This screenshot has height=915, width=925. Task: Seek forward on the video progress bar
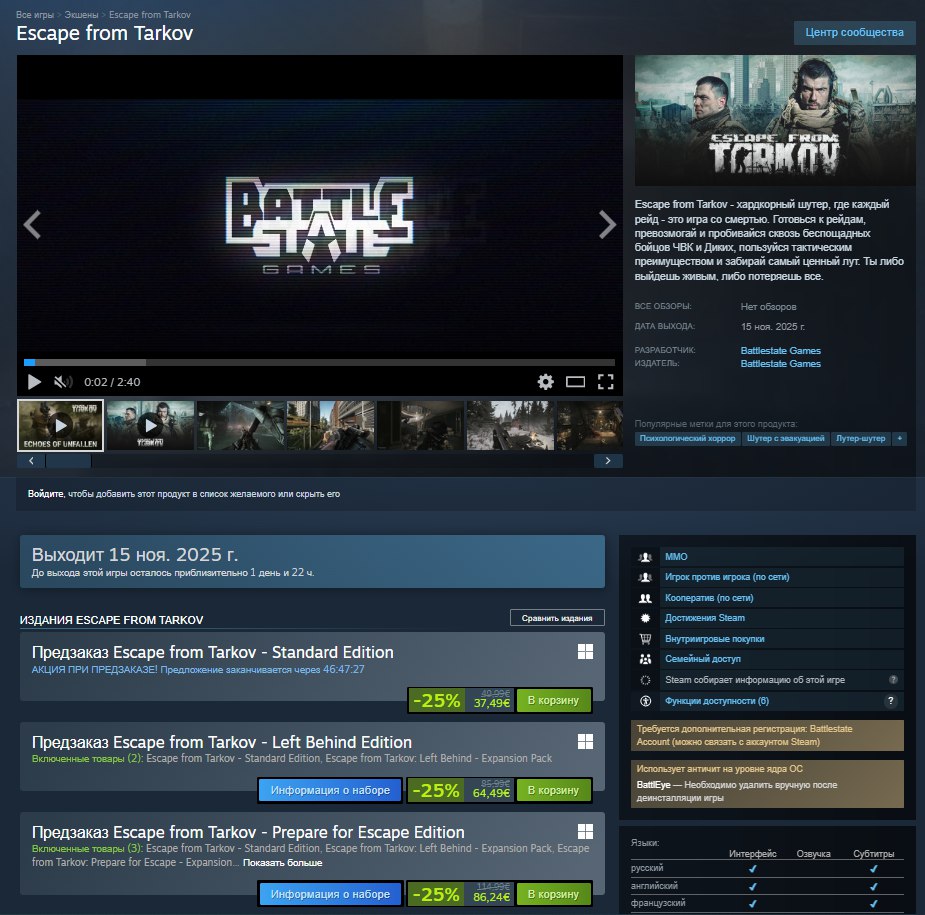(x=300, y=362)
